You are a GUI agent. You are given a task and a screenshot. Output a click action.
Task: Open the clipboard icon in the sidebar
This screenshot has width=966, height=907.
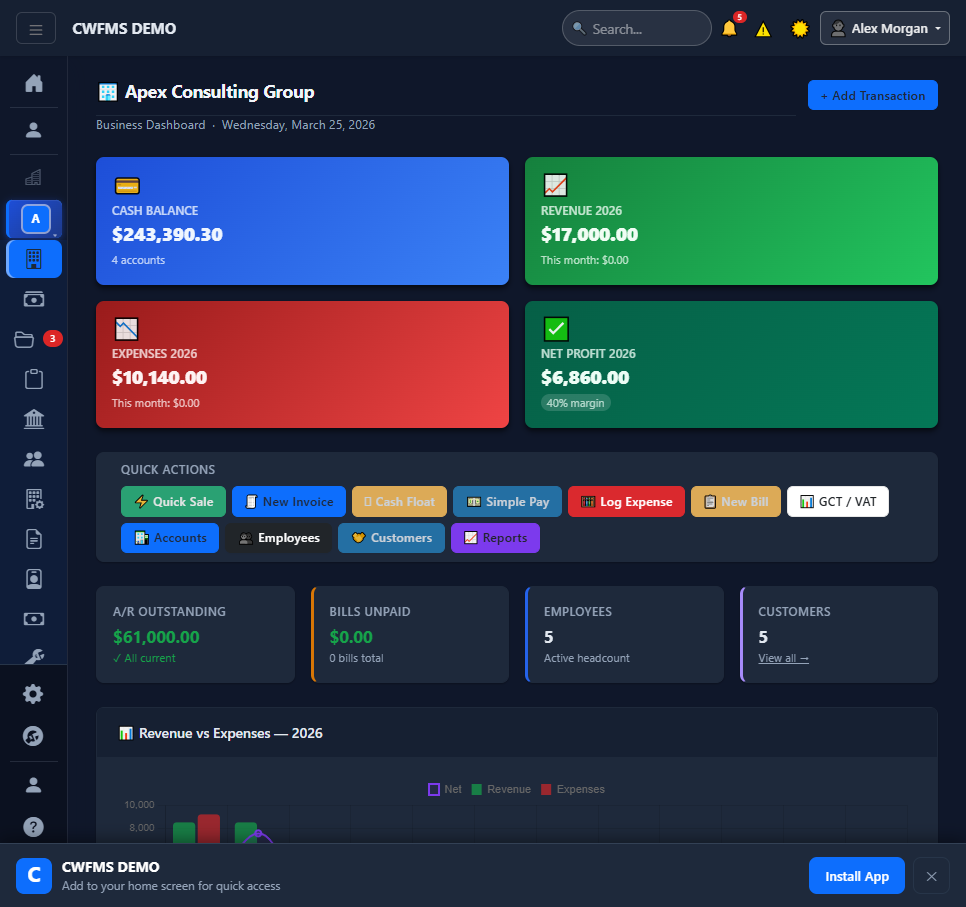pos(33,379)
